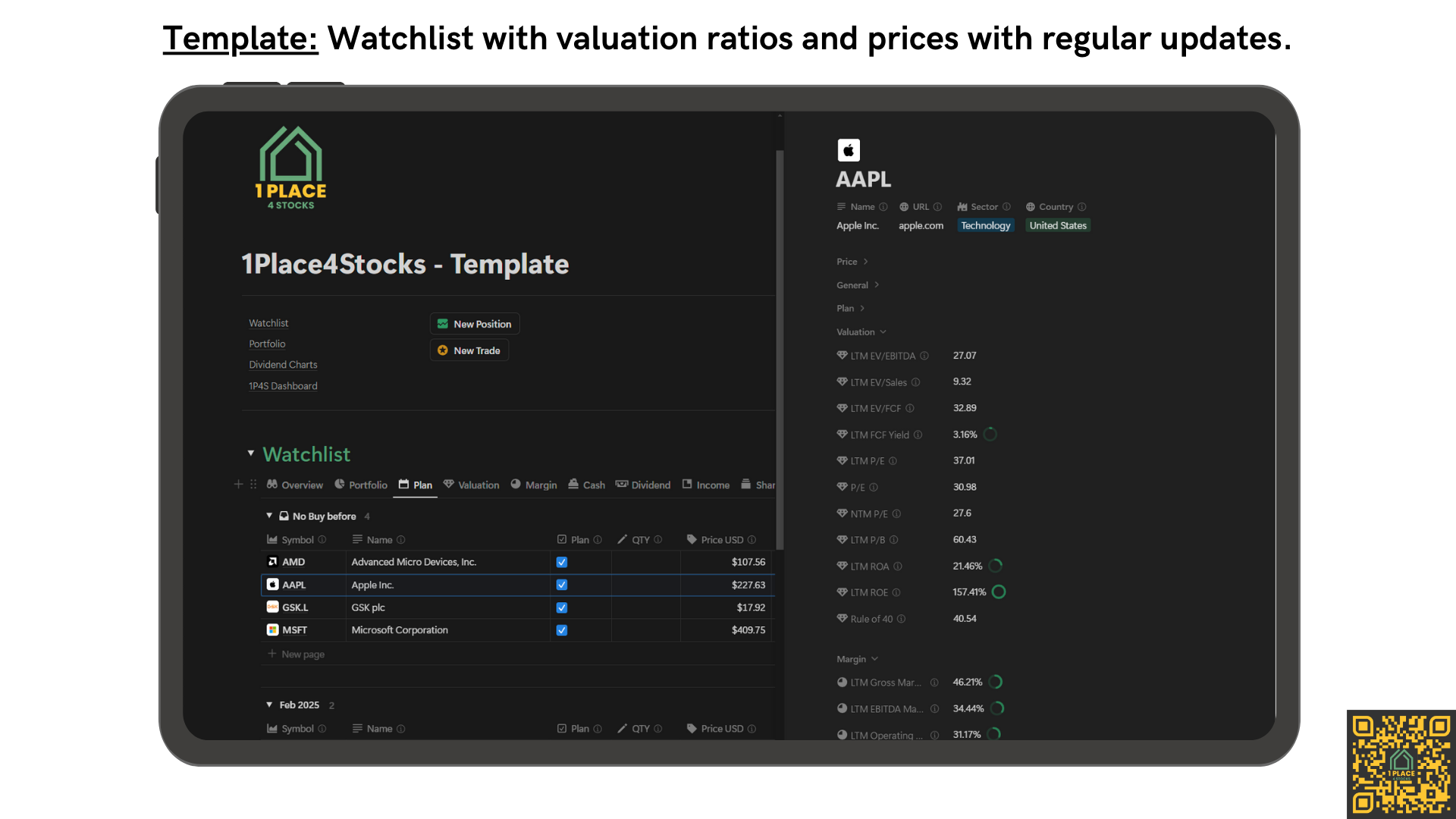Click the info icon next to the URL property

(937, 207)
